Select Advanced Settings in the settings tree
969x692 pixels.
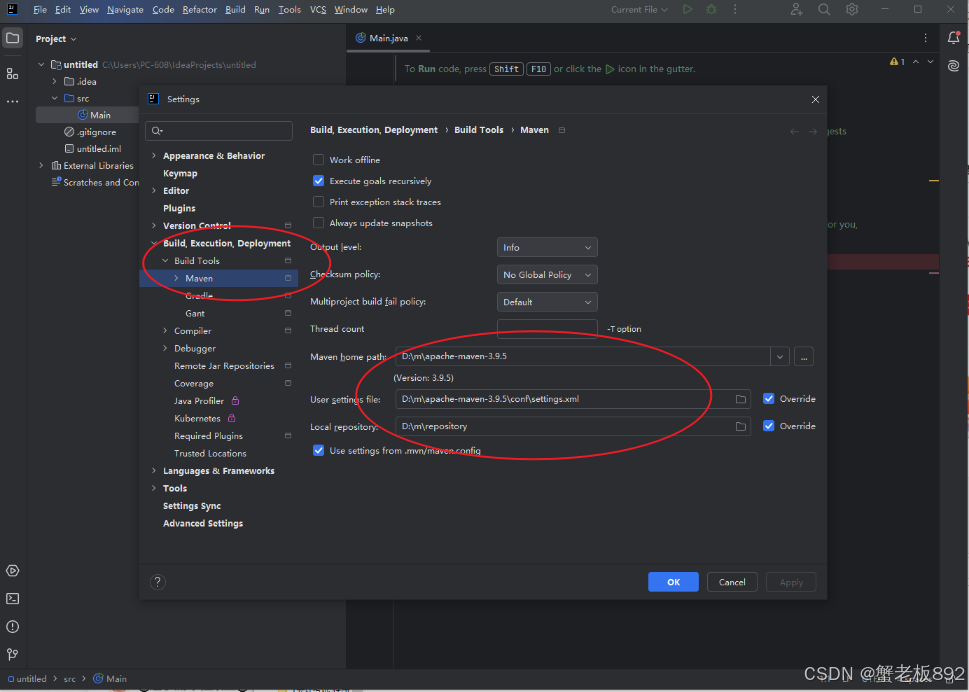click(203, 523)
